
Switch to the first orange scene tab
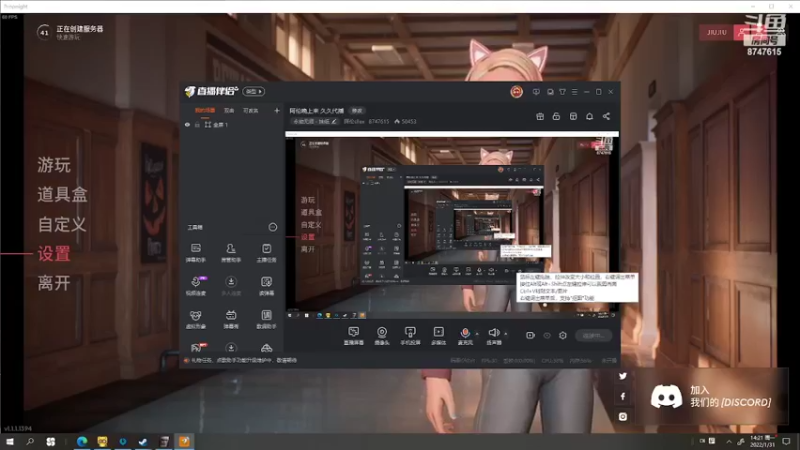(205, 110)
